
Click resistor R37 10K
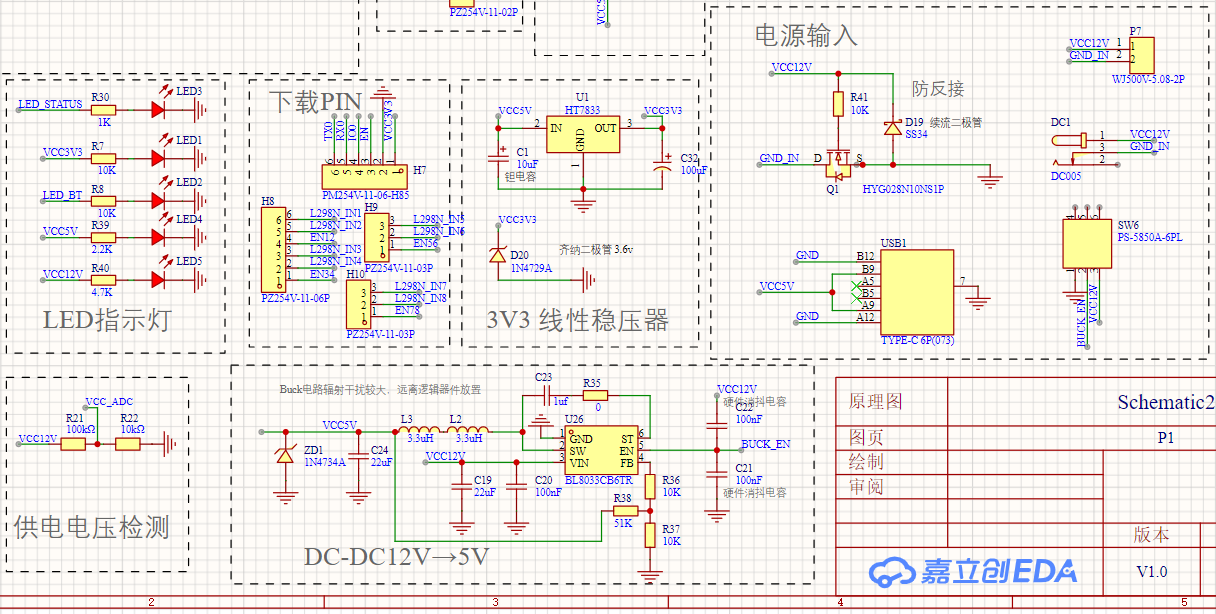tap(649, 534)
